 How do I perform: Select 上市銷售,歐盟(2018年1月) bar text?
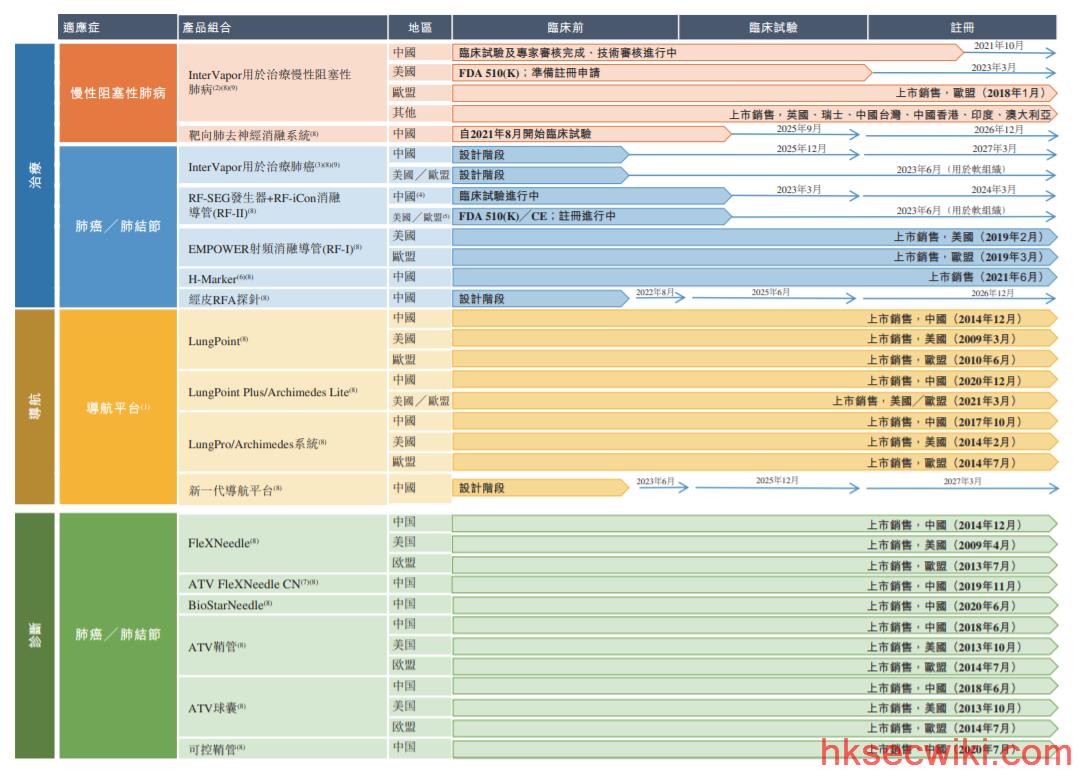pos(970,93)
